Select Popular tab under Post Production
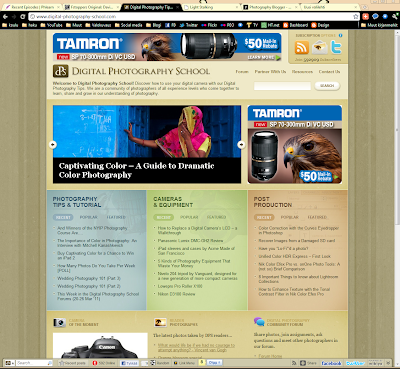 coord(289,217)
